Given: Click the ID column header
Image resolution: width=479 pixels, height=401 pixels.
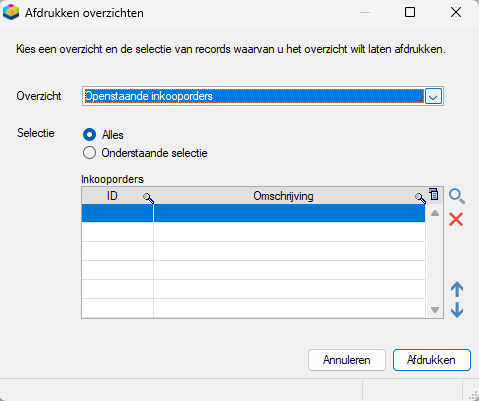Looking at the screenshot, I should [x=117, y=196].
